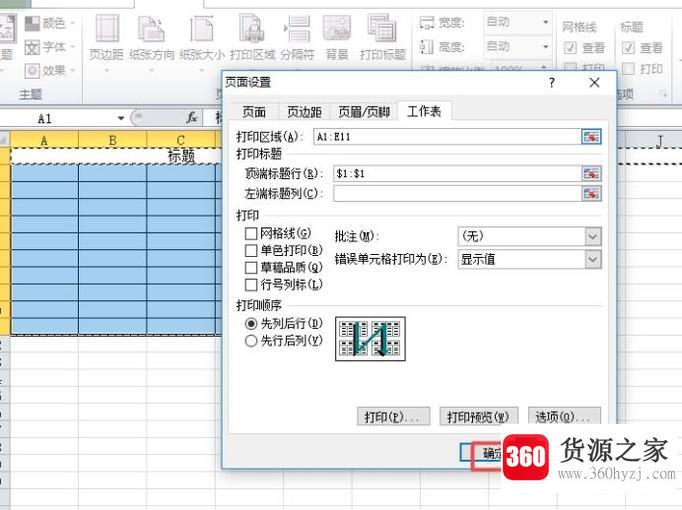The height and width of the screenshot is (510, 682).
Task: Click range picker icon for print area
Action: tap(591, 137)
